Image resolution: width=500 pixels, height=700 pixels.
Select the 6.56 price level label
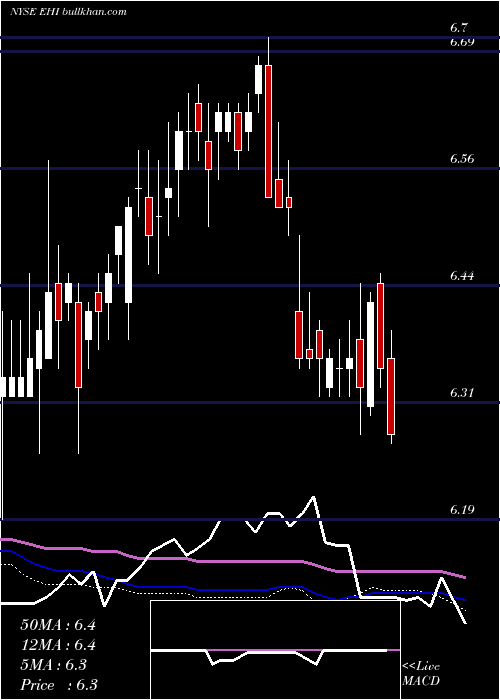[462, 158]
